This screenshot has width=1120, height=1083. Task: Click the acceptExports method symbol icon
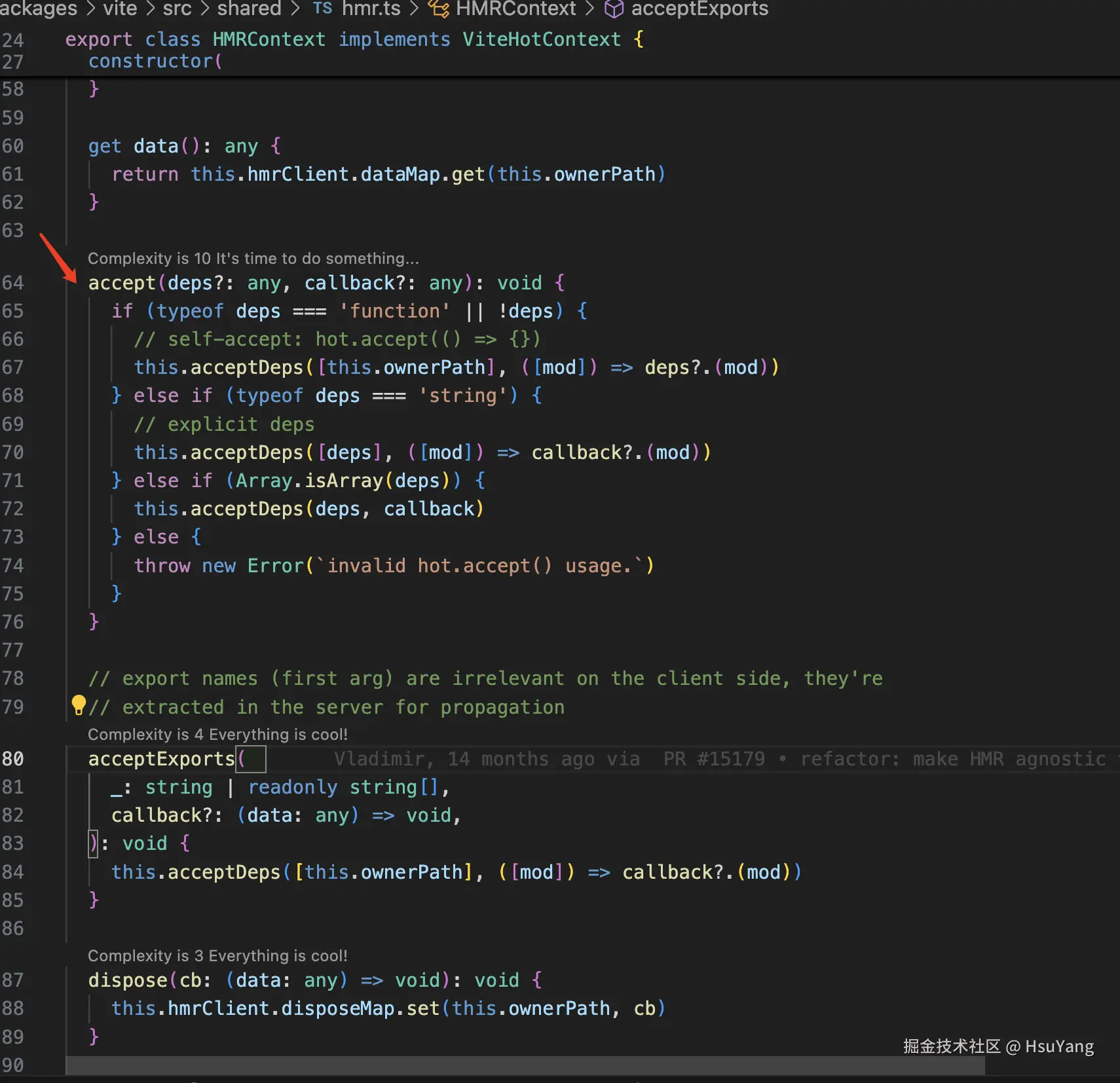click(x=614, y=9)
